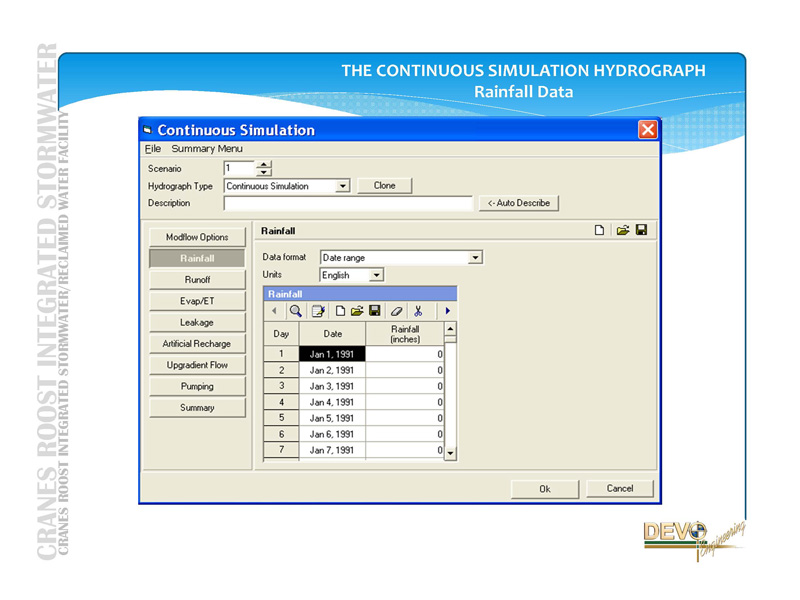Click the magnifier icon in the Rainfall table toolbar

(x=296, y=311)
